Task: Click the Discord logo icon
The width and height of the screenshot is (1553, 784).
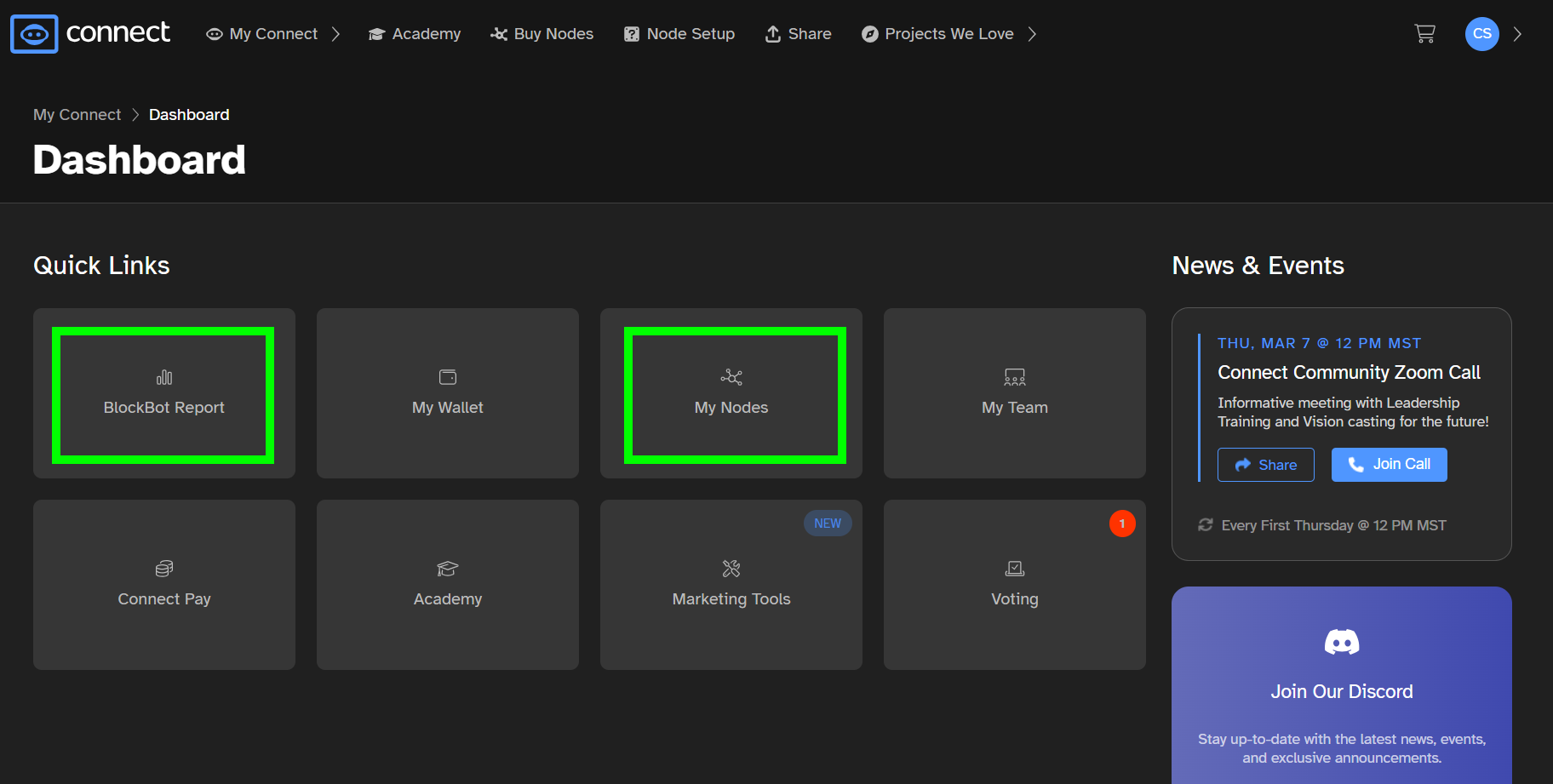Action: tap(1342, 642)
